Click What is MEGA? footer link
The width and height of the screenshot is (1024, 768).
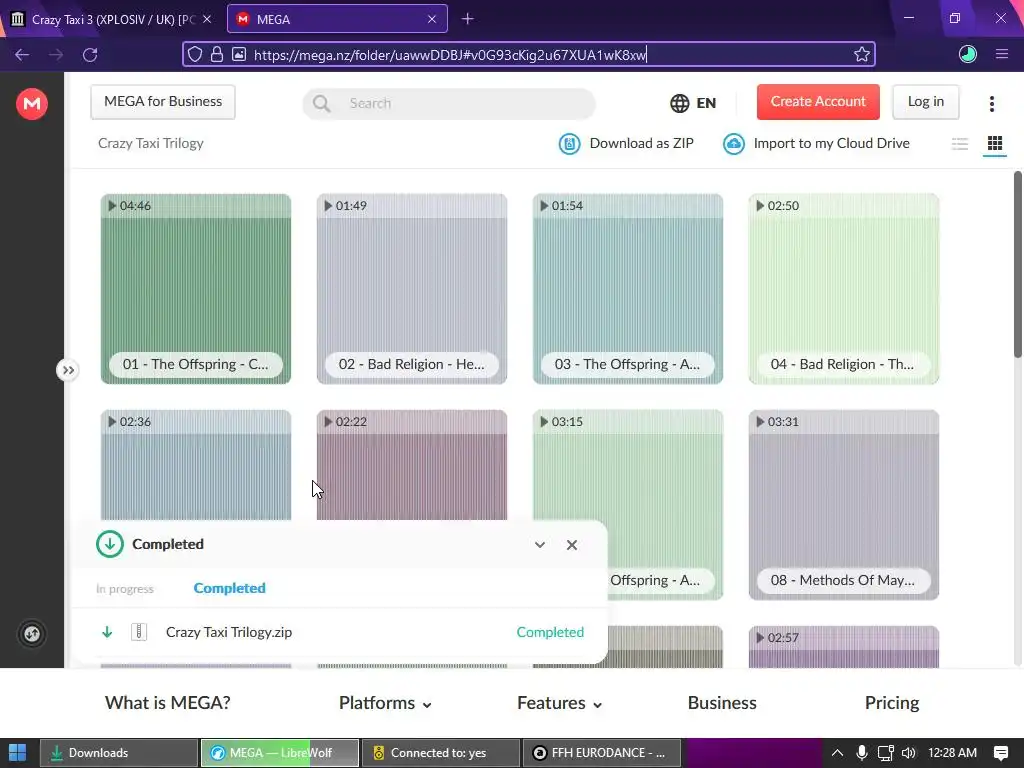(168, 703)
